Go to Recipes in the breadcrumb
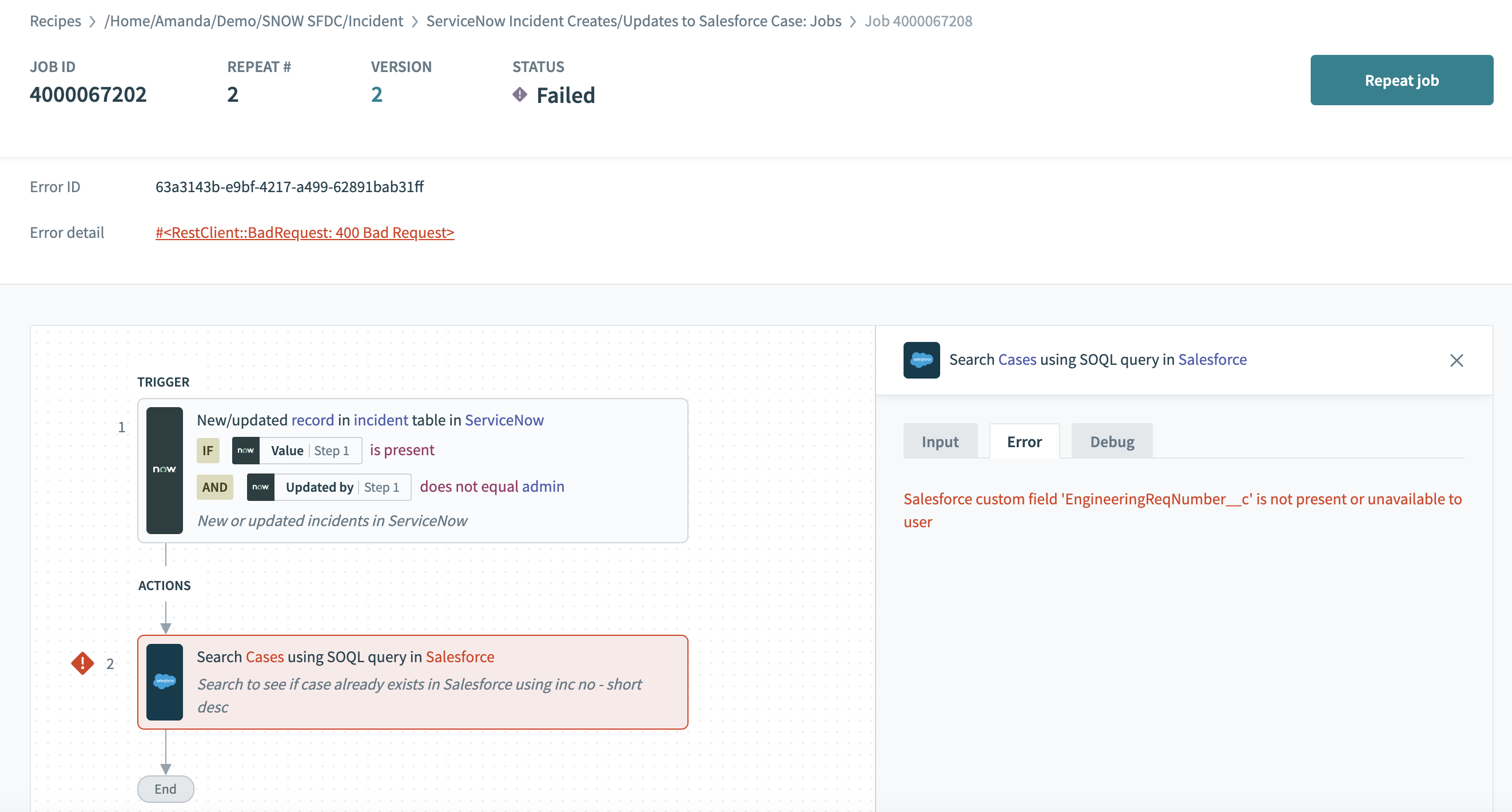Viewport: 1512px width, 812px height. coord(55,21)
